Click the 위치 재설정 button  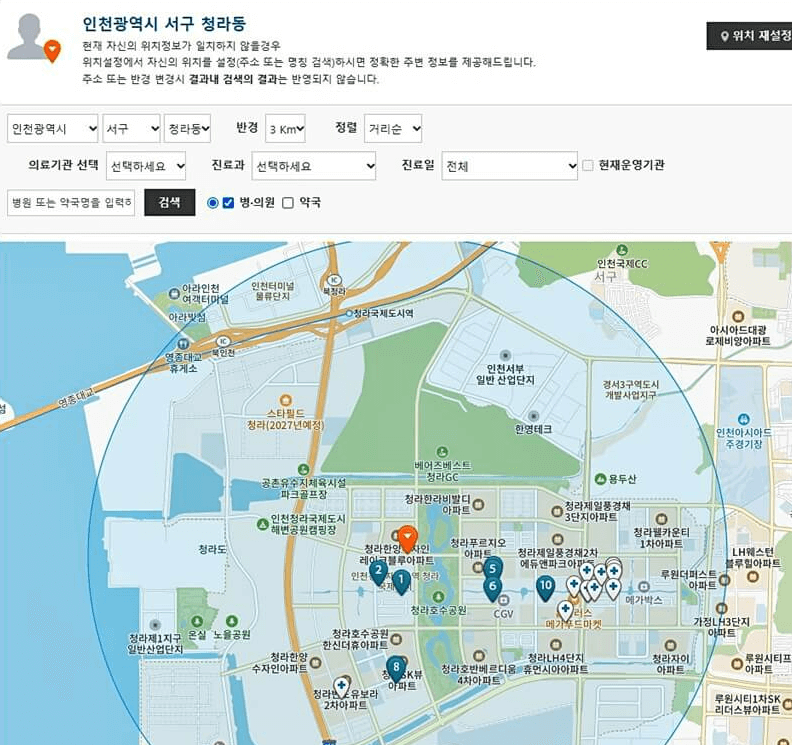(750, 36)
